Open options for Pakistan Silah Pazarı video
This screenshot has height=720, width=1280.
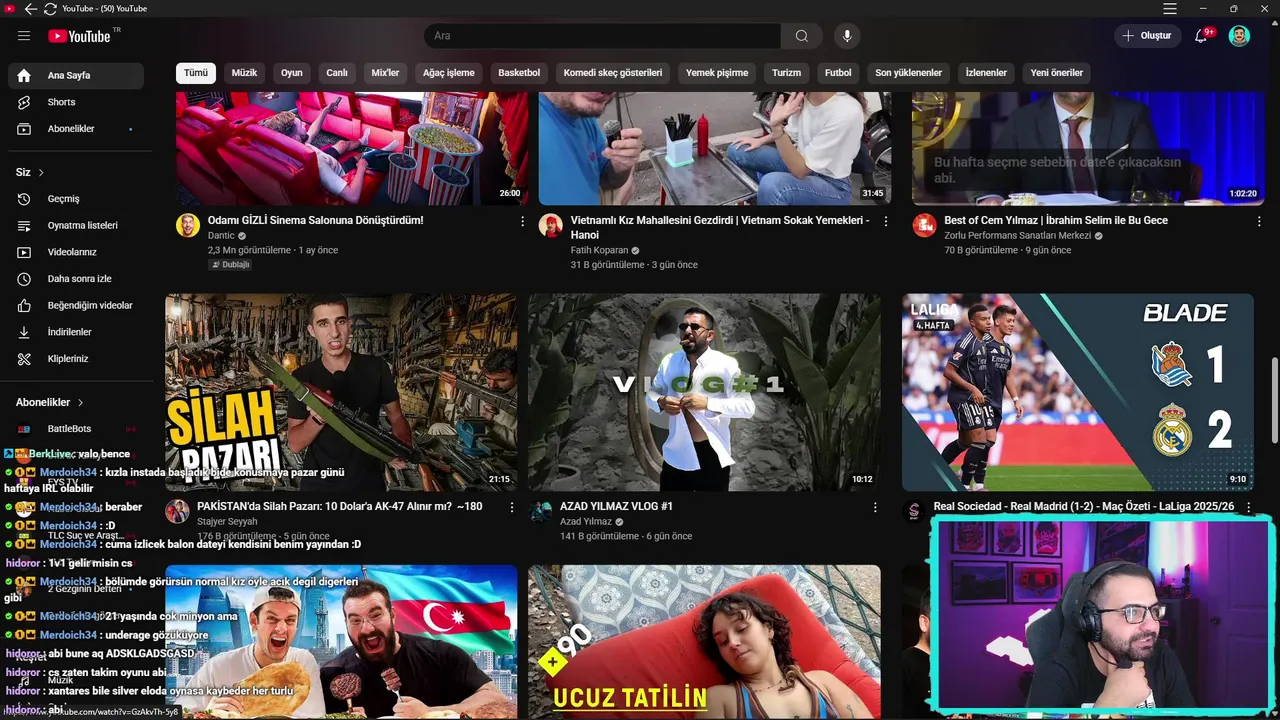[x=512, y=507]
